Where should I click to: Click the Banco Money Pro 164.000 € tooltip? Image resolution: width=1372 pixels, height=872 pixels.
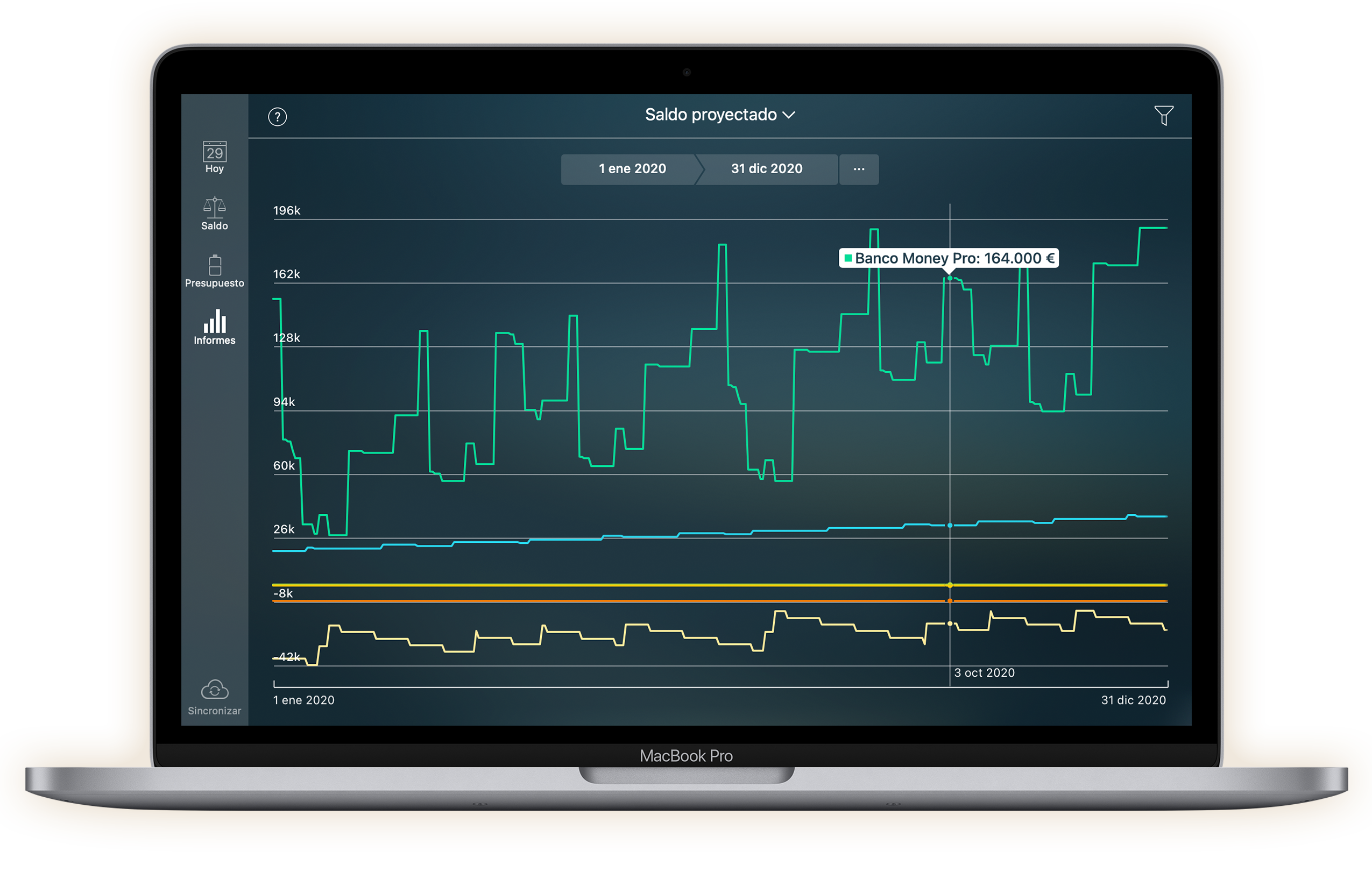[949, 258]
